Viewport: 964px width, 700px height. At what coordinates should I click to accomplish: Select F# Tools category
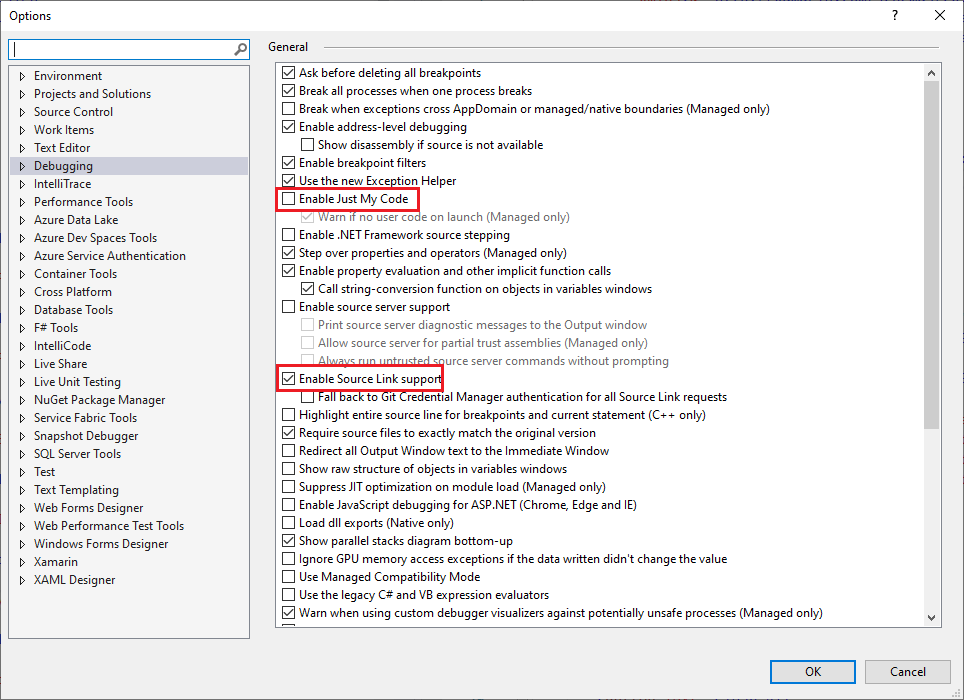[x=56, y=328]
